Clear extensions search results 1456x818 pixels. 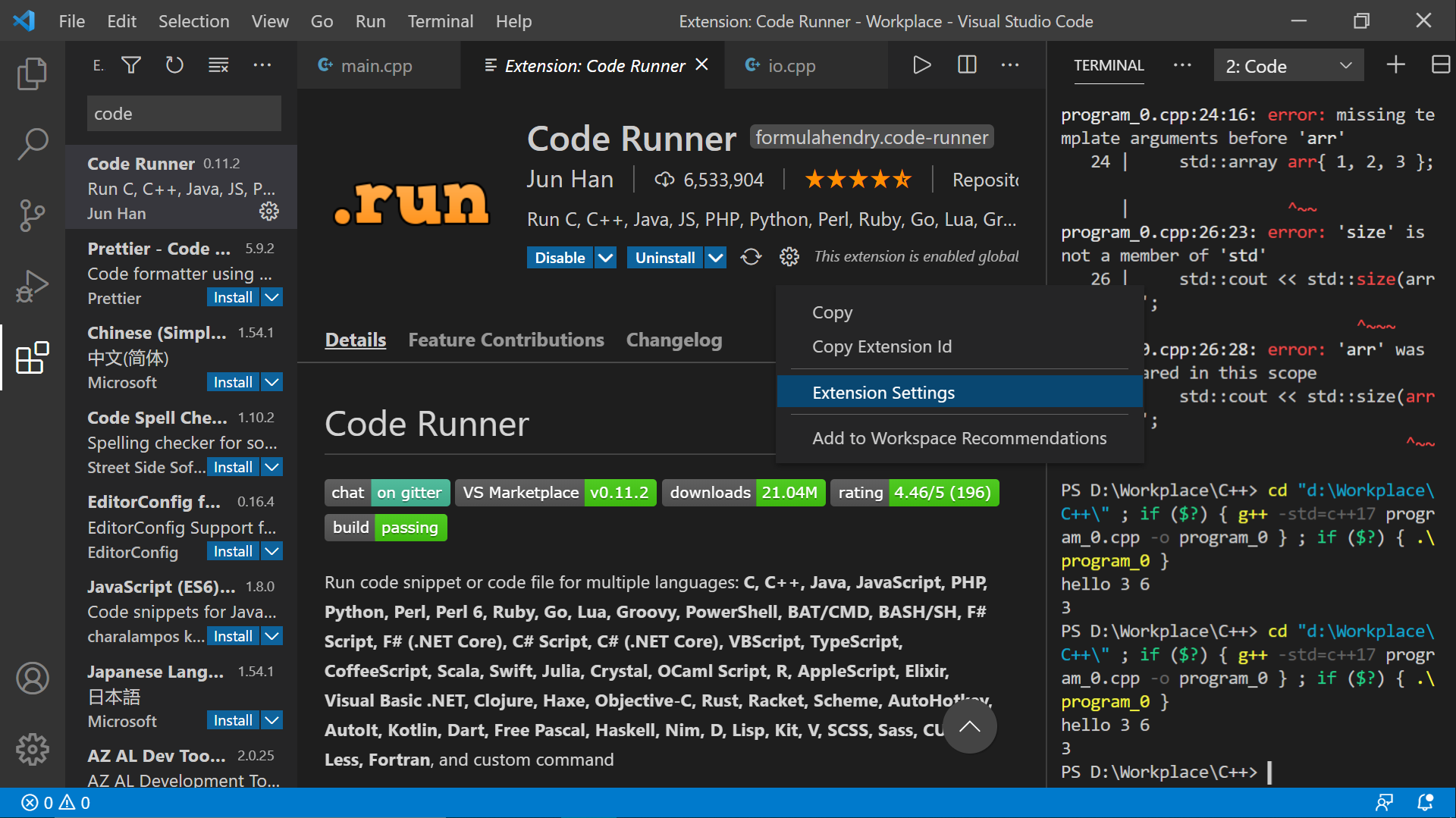(x=218, y=66)
